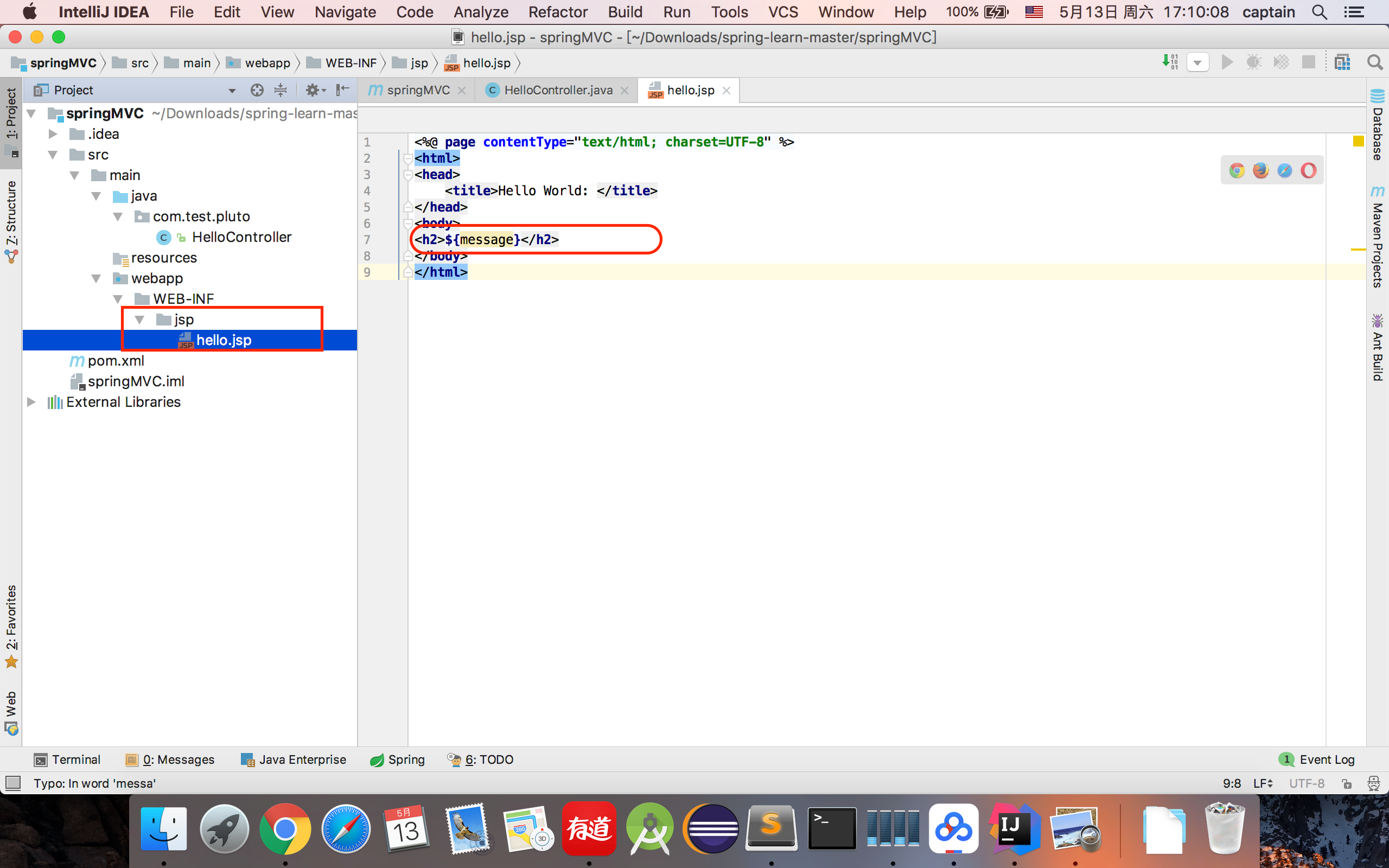Open the Terminal tool window
The image size is (1389, 868).
[67, 759]
